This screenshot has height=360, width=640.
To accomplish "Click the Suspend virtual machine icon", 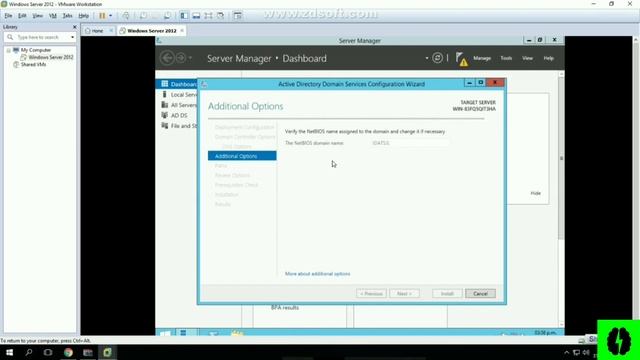I will [x=102, y=16].
